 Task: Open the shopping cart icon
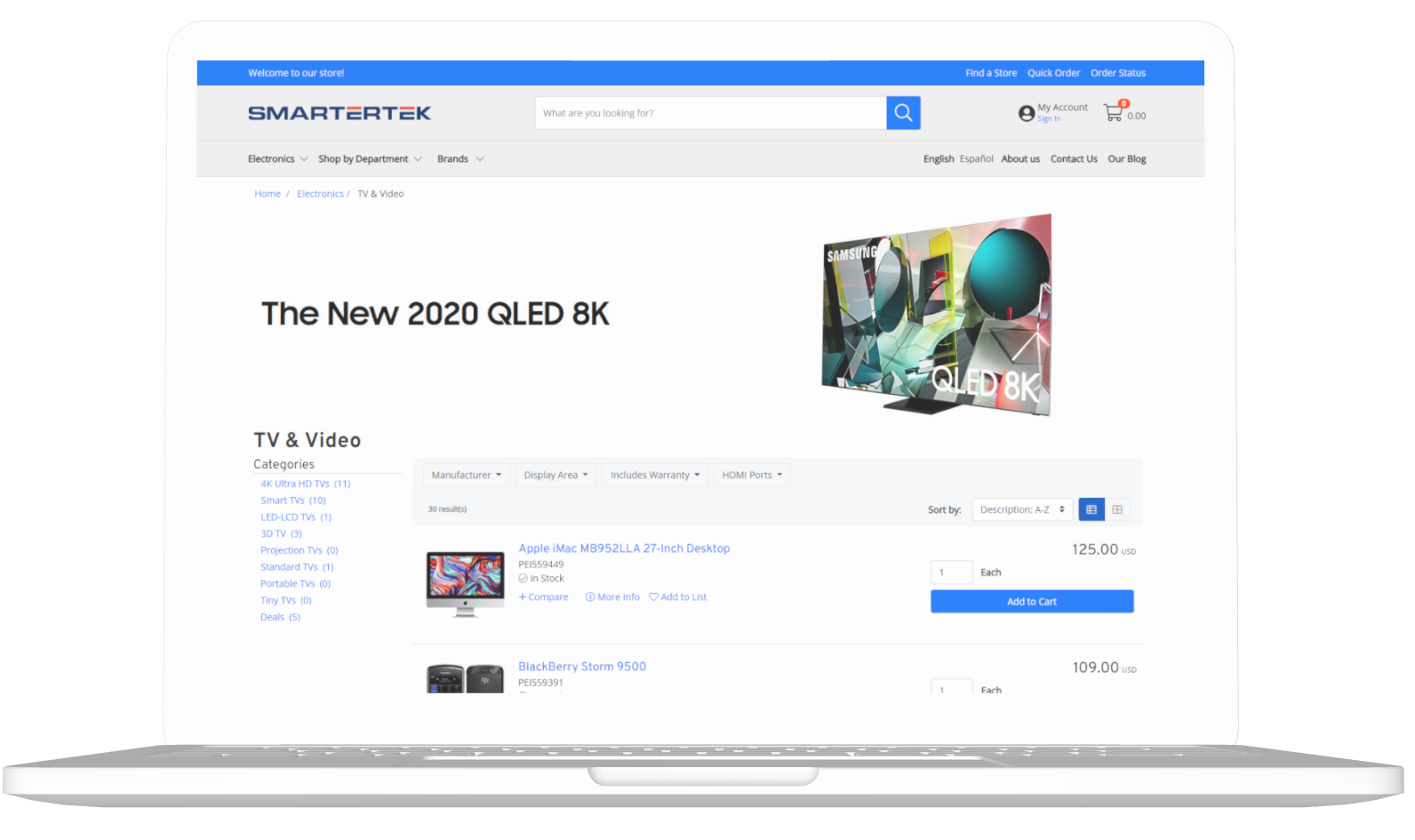pos(1113,113)
